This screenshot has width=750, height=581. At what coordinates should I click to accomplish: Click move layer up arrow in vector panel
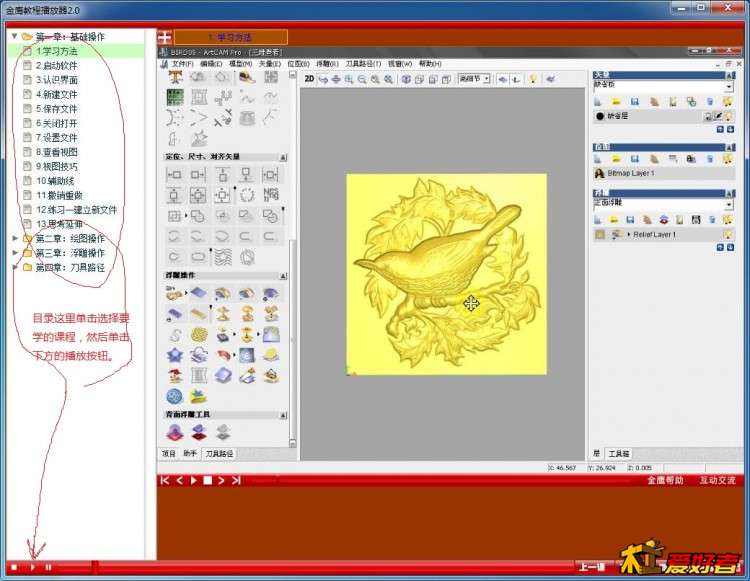pyautogui.click(x=720, y=130)
